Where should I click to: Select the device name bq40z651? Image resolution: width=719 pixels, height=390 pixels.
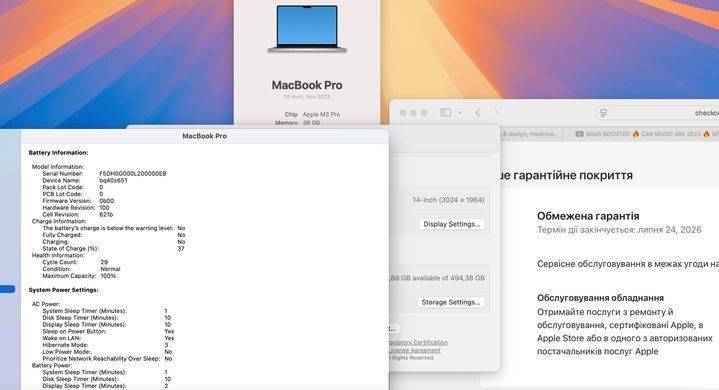click(x=113, y=181)
